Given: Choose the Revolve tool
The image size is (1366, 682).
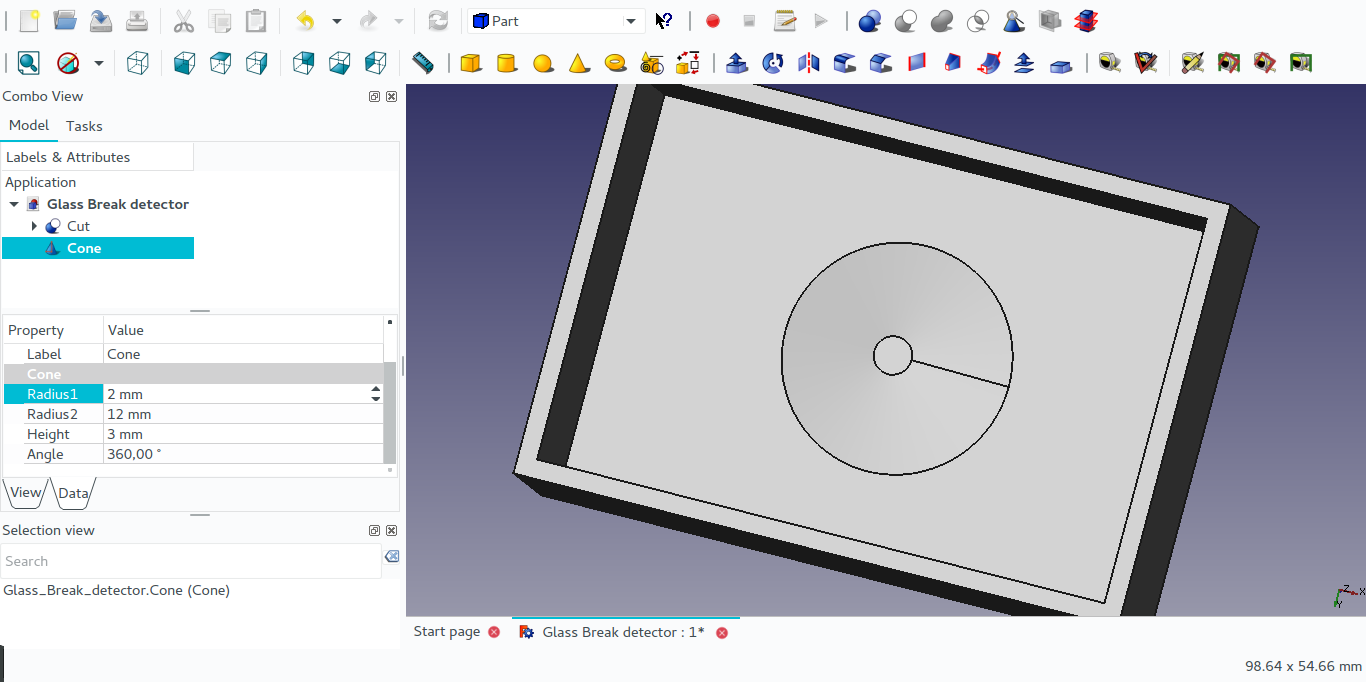Looking at the screenshot, I should 772,64.
